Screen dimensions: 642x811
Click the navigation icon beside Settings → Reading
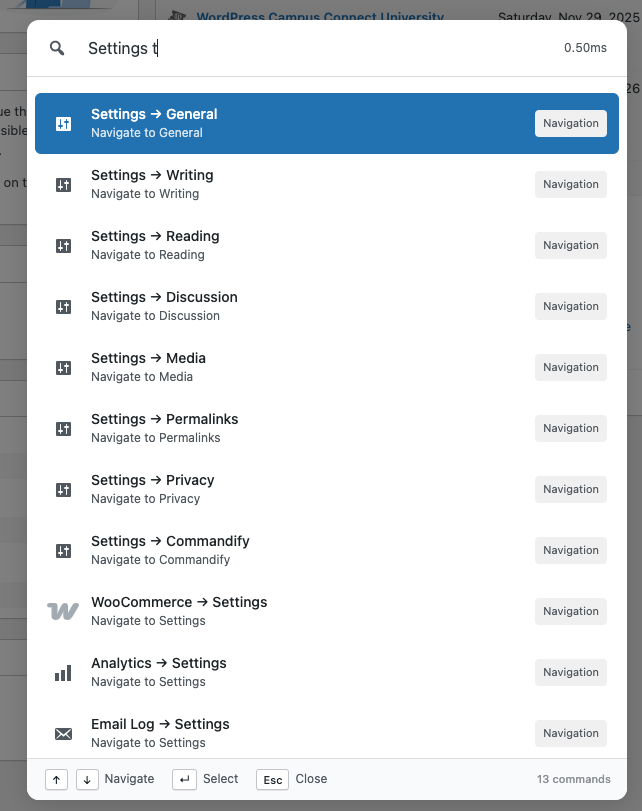pyautogui.click(x=63, y=245)
